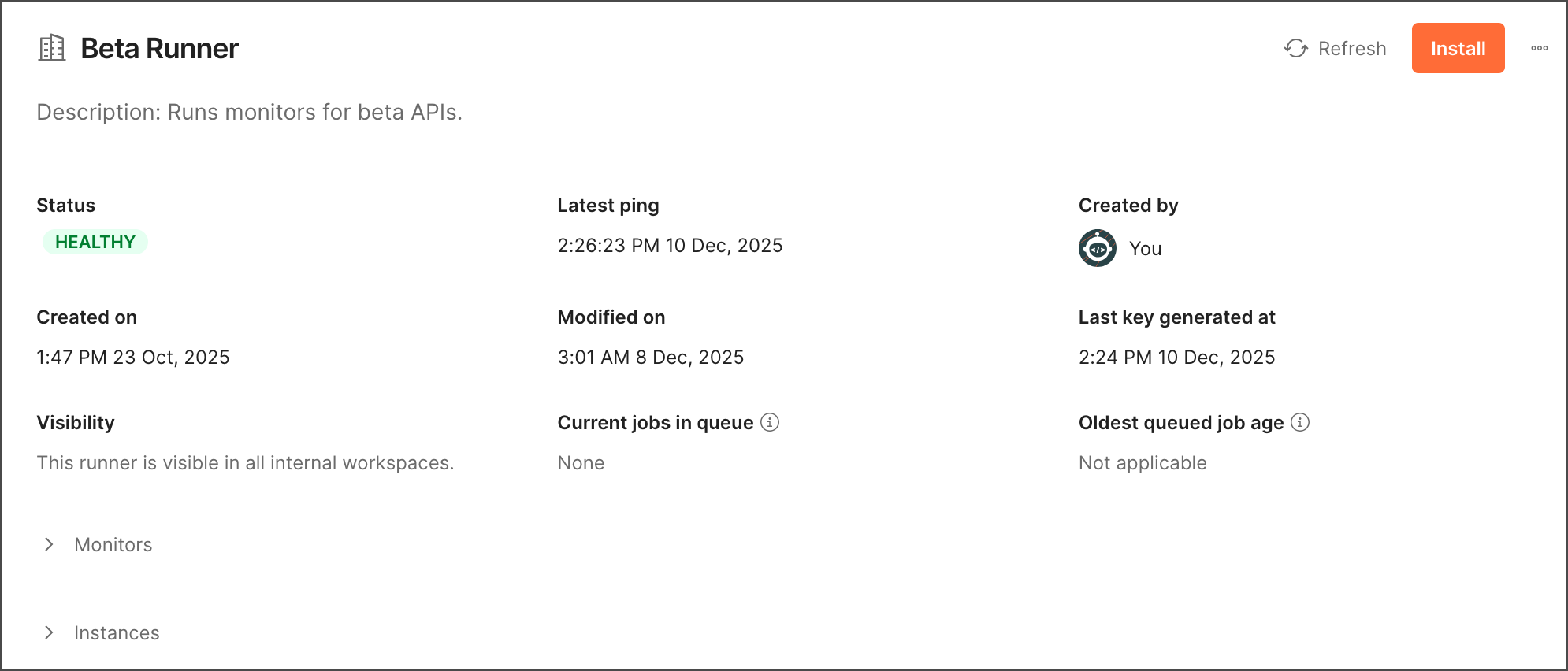Click the building icon beside Beta Runner
Image resolution: width=1568 pixels, height=671 pixels.
(x=52, y=48)
